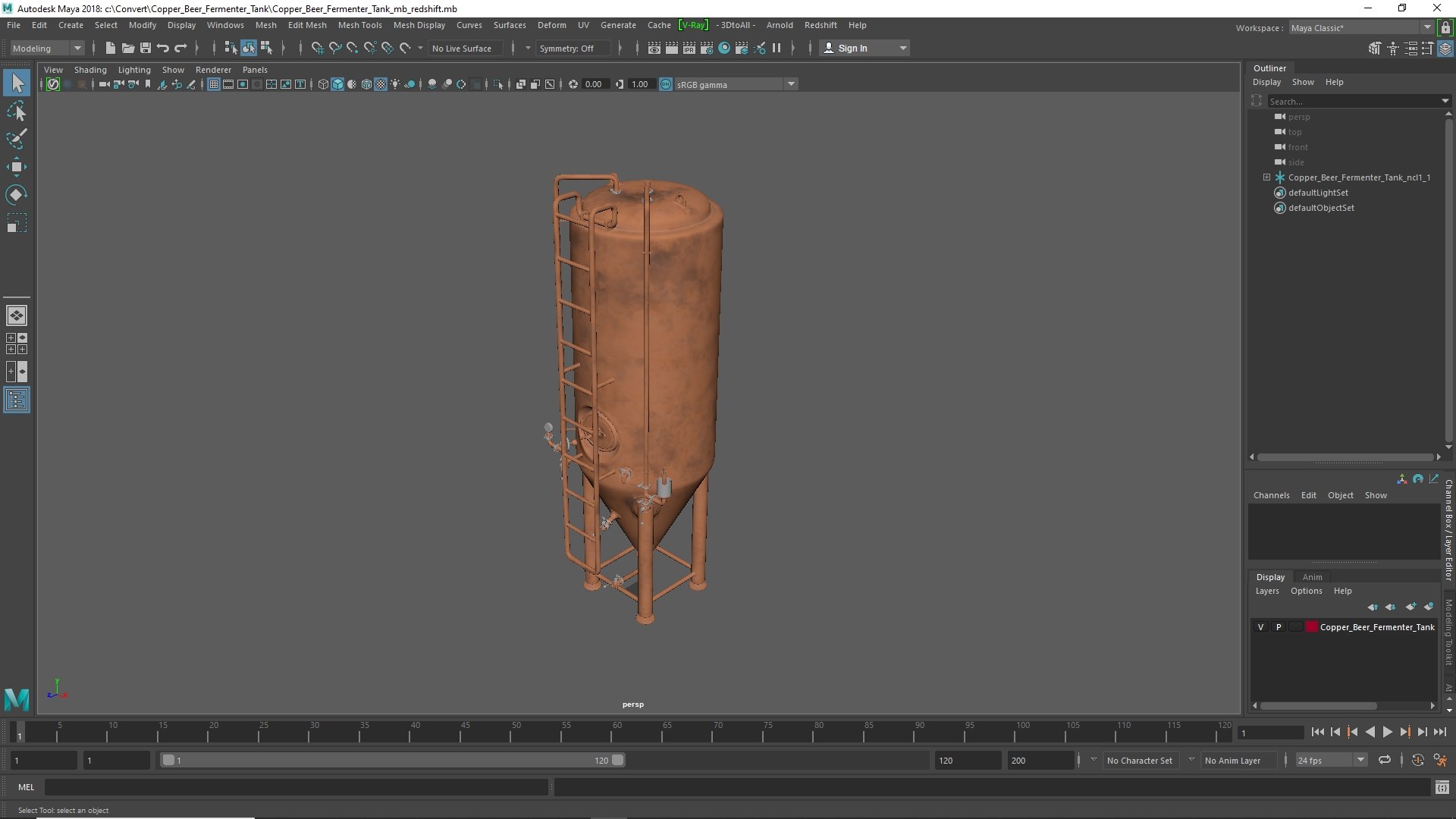This screenshot has height=819, width=1456.
Task: Open the Channels menu in Channel Box
Action: pyautogui.click(x=1271, y=495)
